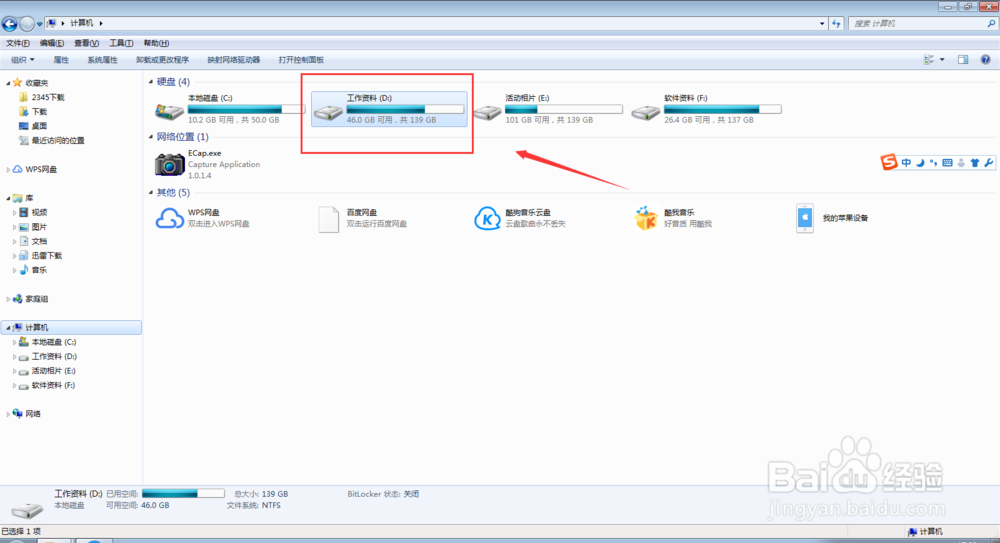
Task: Click the change view icon in toolbar
Action: click(929, 59)
